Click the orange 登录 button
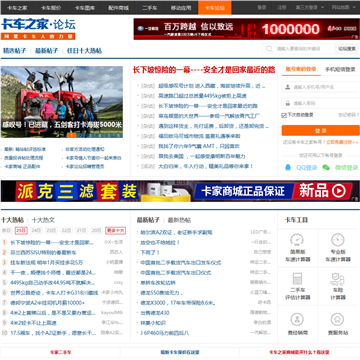The image size is (360, 360). [320, 130]
